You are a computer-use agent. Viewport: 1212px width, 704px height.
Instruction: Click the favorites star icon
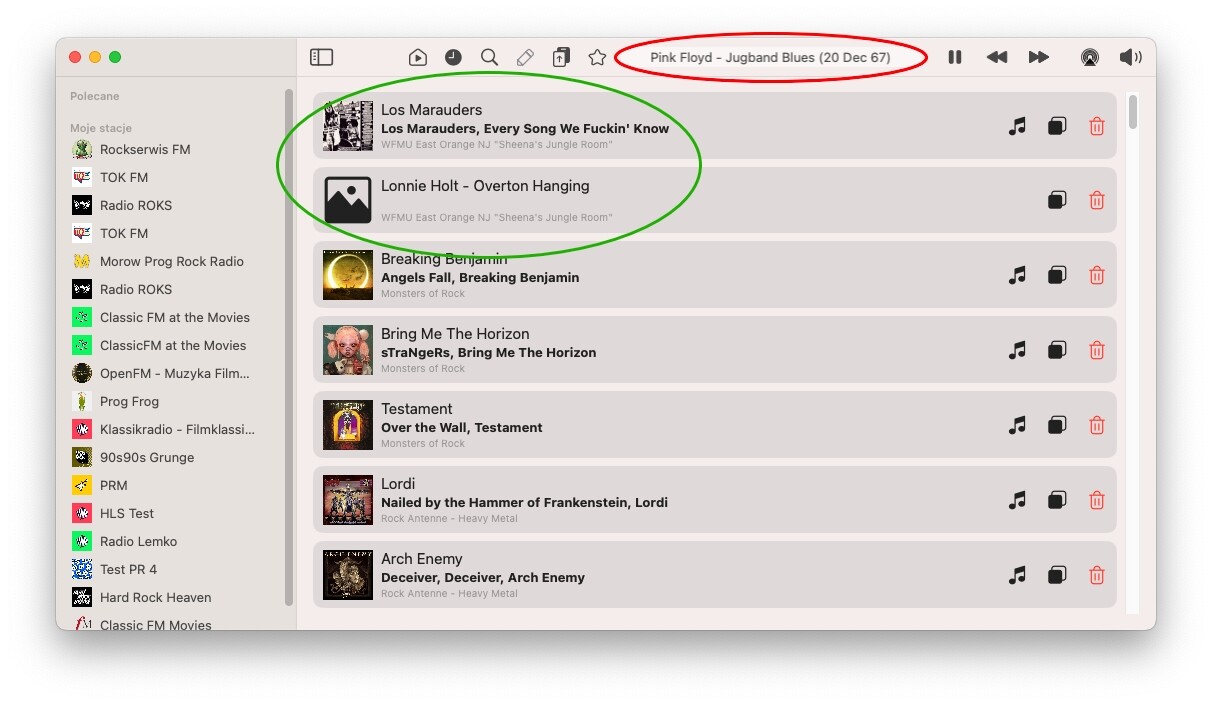coord(597,57)
